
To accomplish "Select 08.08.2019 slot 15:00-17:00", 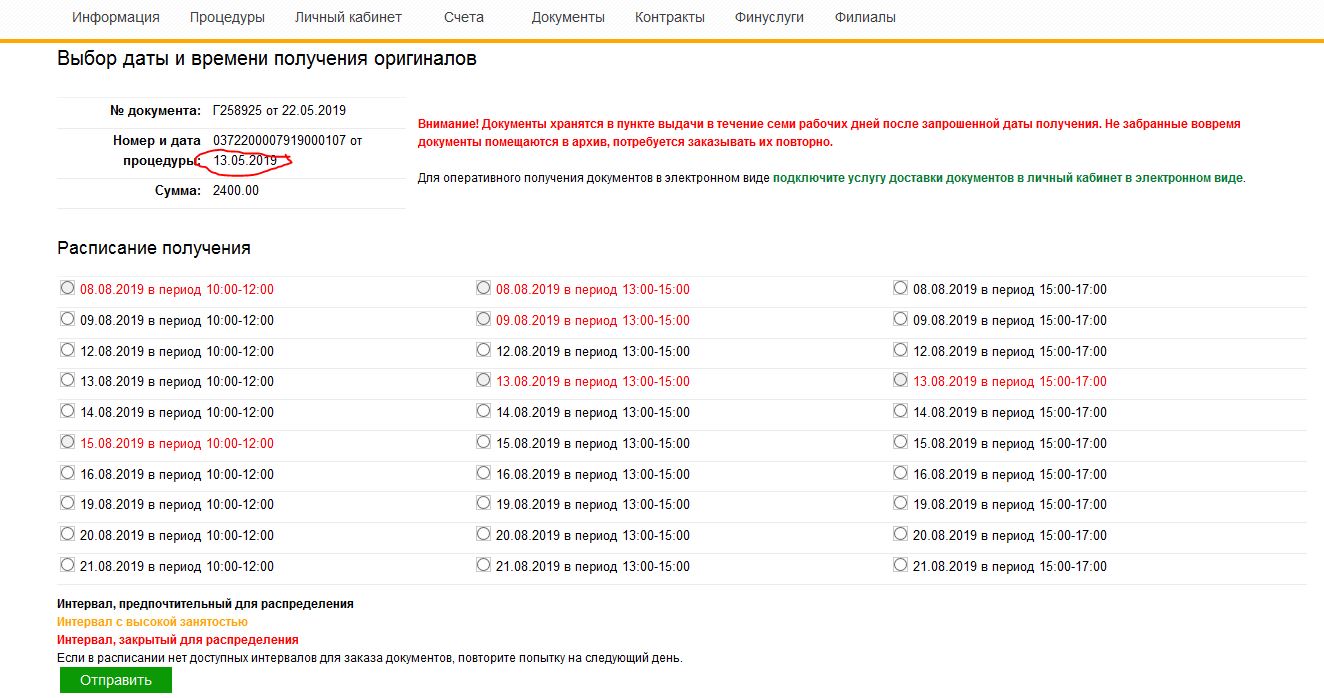I will [900, 288].
